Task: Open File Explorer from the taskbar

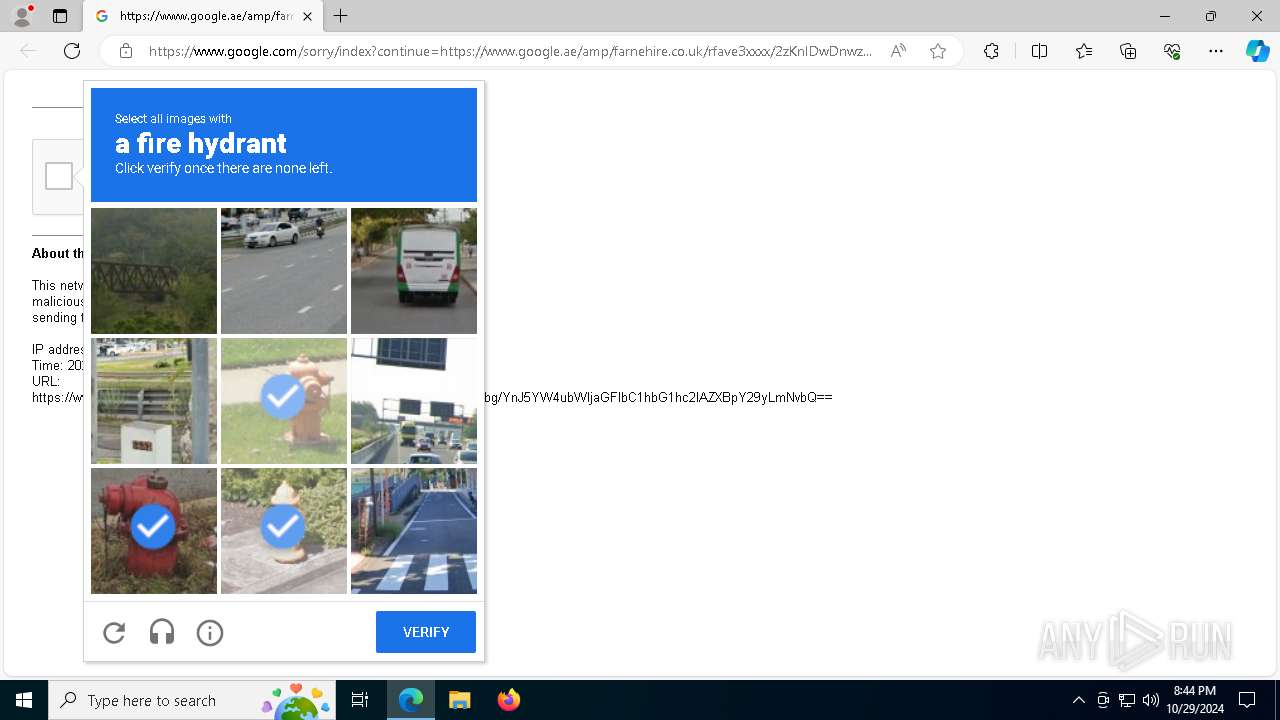Action: pyautogui.click(x=459, y=700)
